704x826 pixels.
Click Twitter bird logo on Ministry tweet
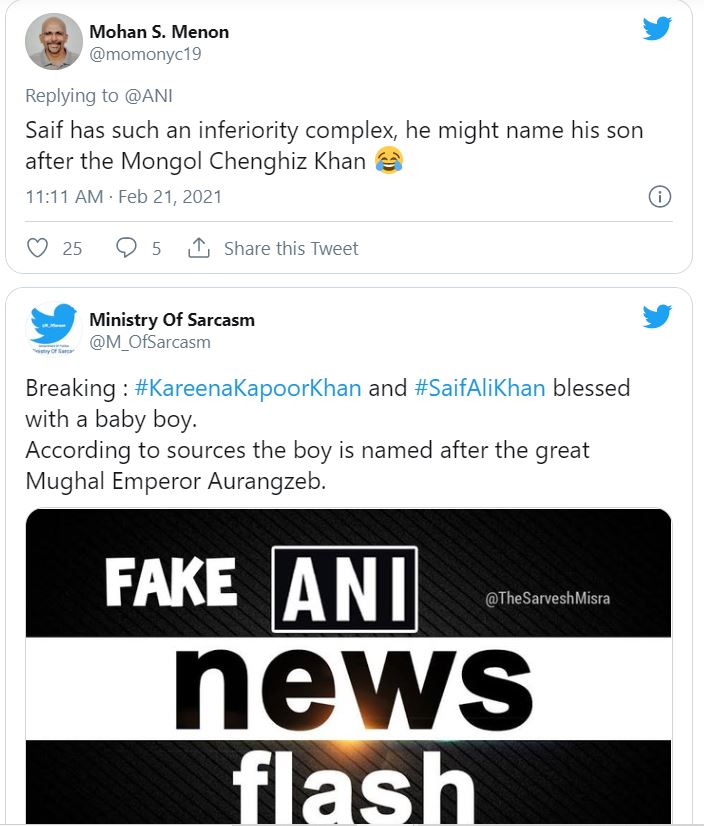(x=657, y=317)
